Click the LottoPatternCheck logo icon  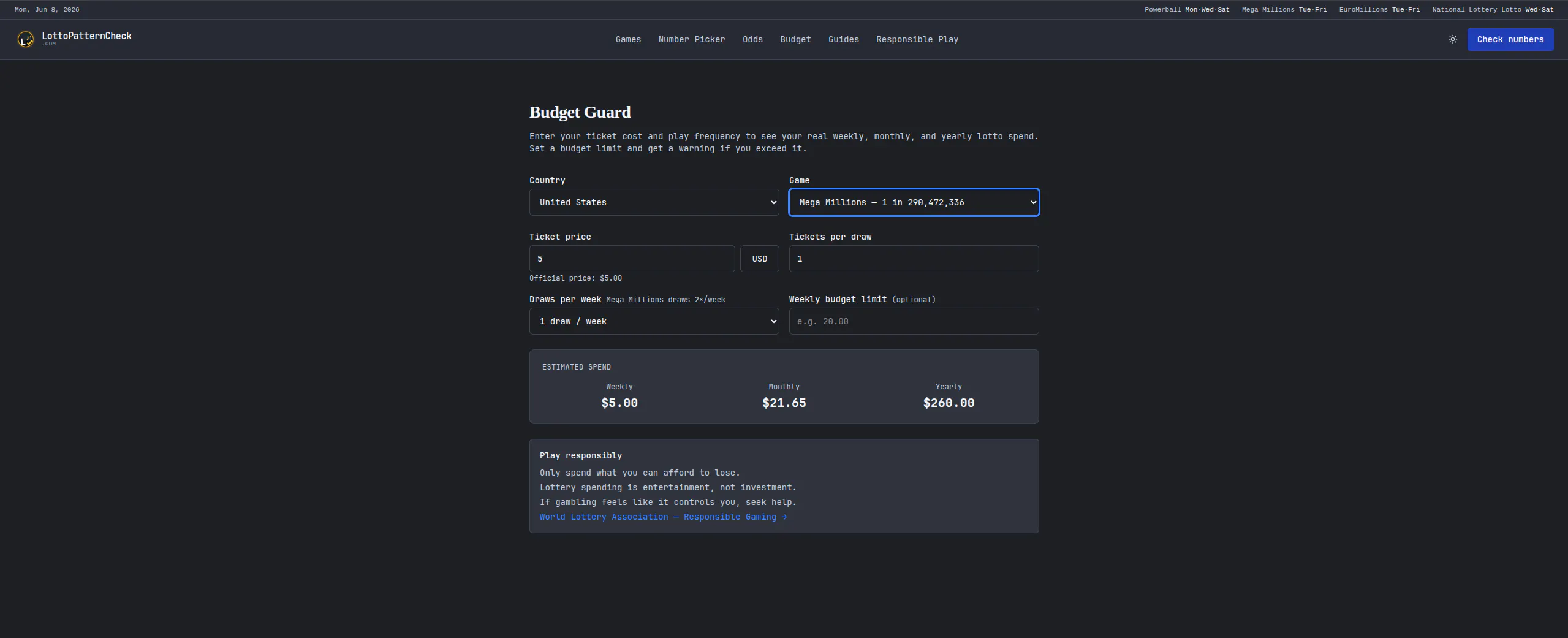pos(25,40)
